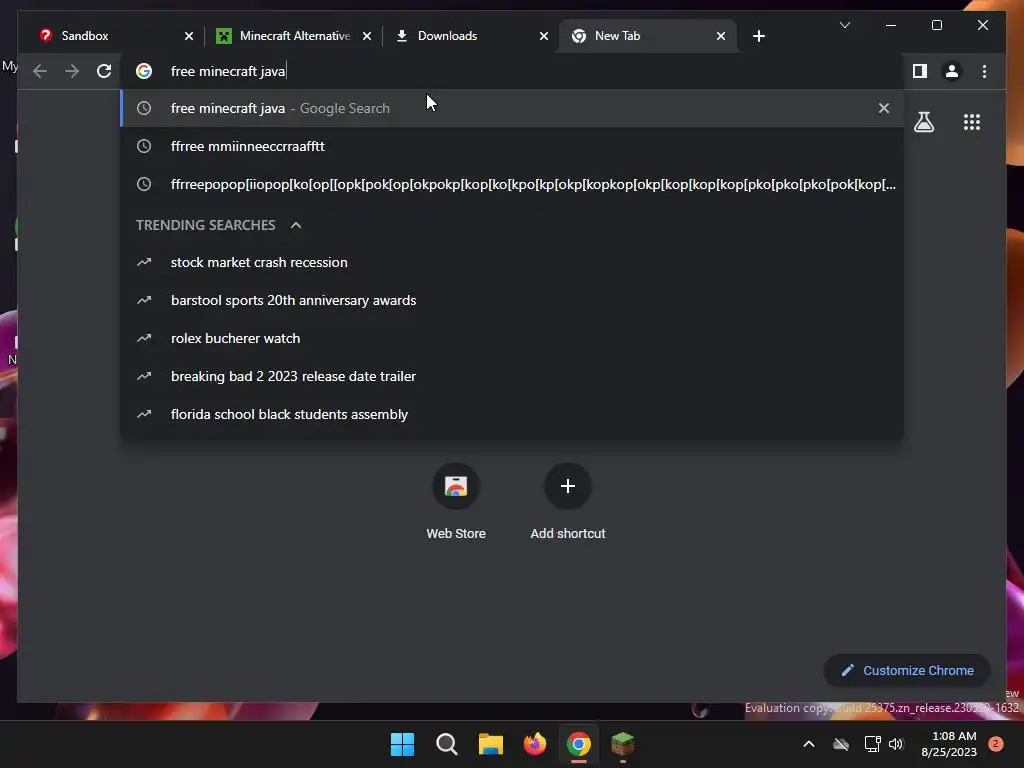Open Chrome's three-dot menu

984,71
